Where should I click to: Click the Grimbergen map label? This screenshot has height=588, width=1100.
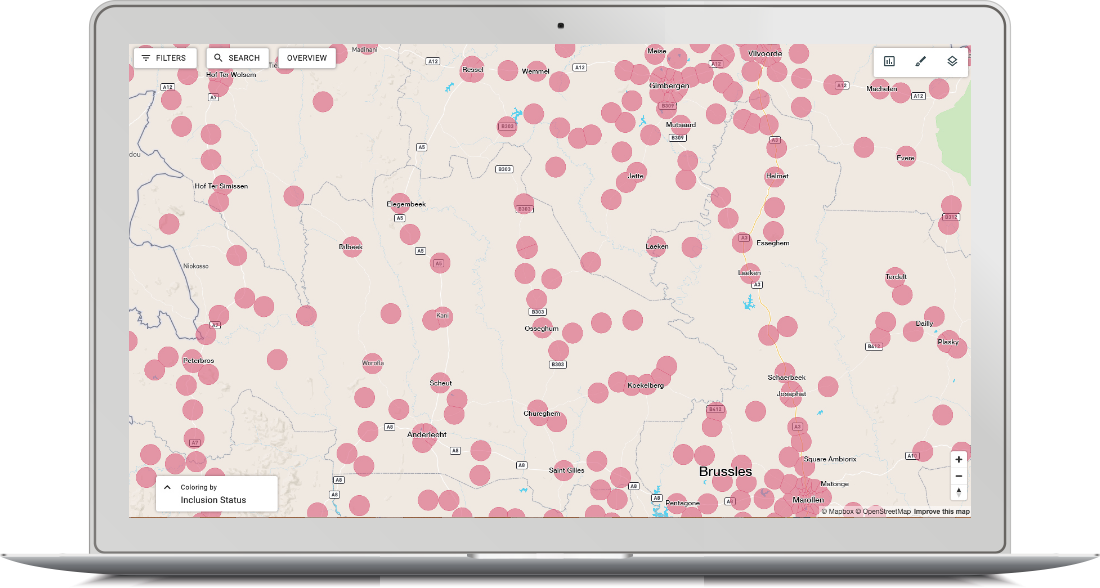tap(669, 86)
